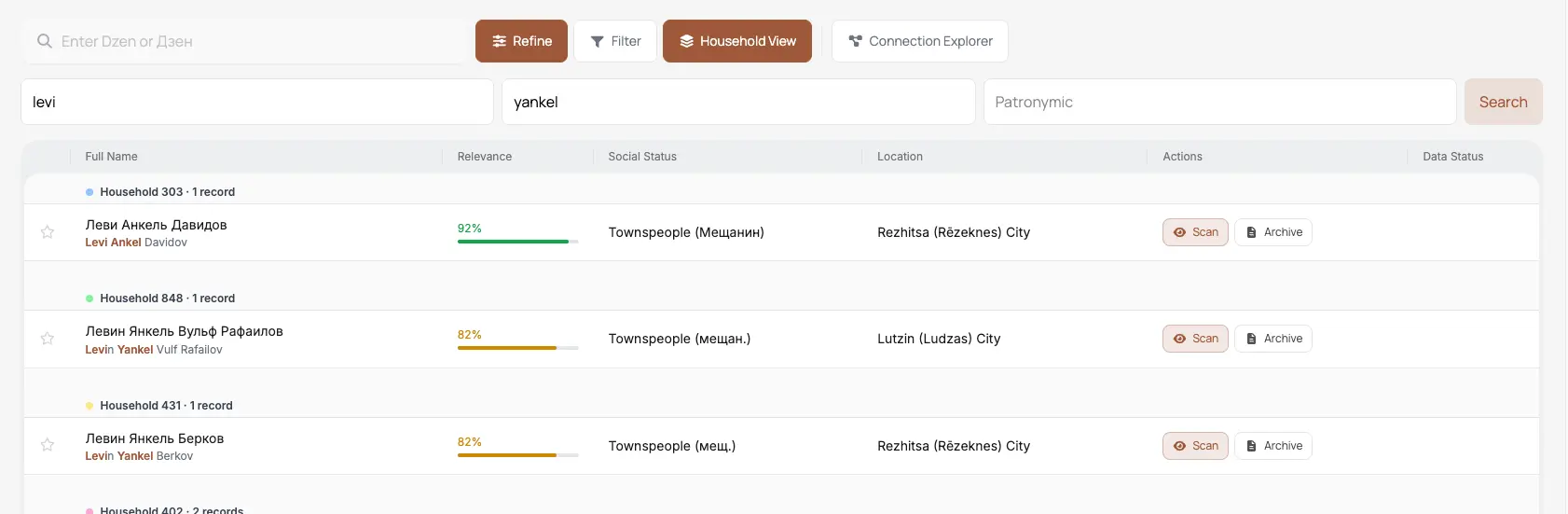Click the transliteration Levin Yankel Berkov
Image resolution: width=1568 pixels, height=514 pixels.
point(139,456)
